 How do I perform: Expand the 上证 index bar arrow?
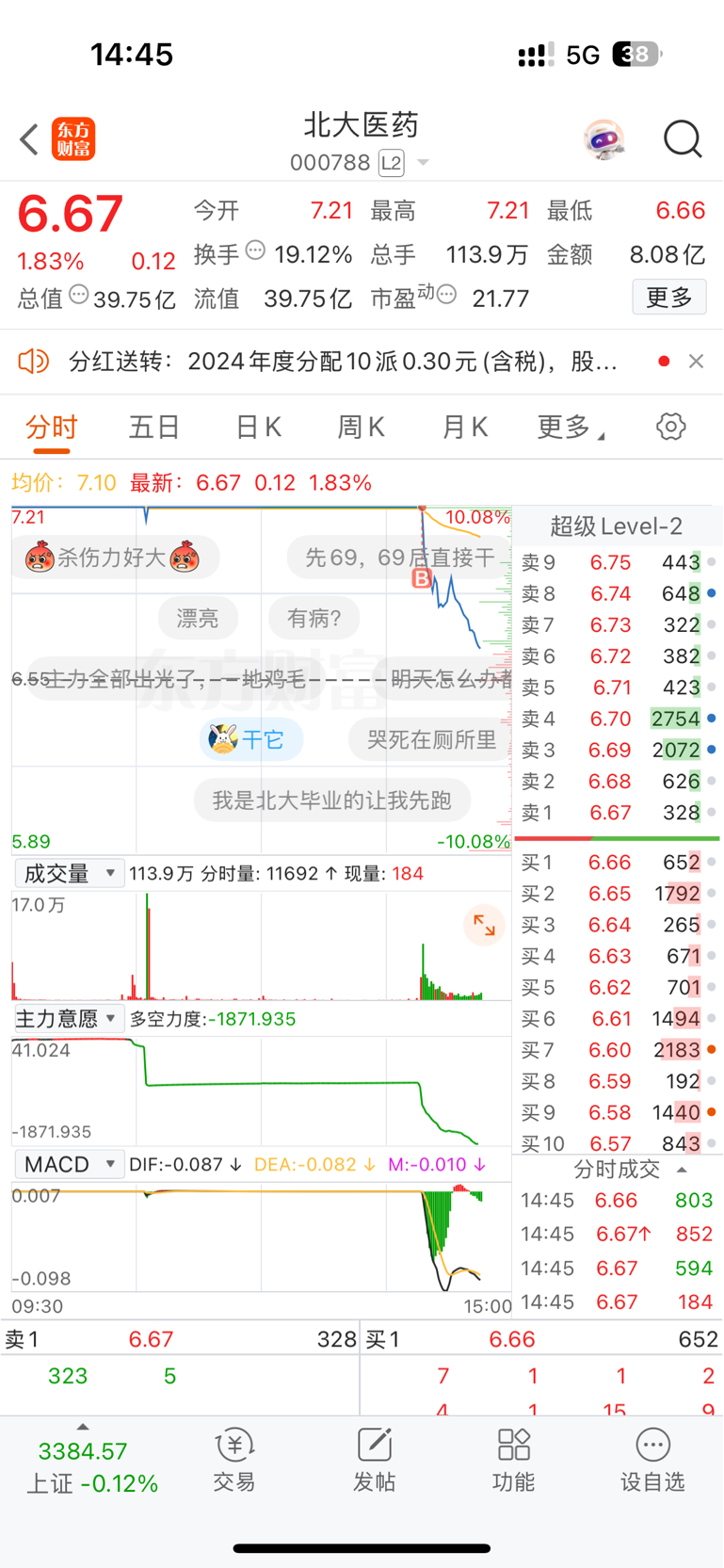[x=83, y=1427]
